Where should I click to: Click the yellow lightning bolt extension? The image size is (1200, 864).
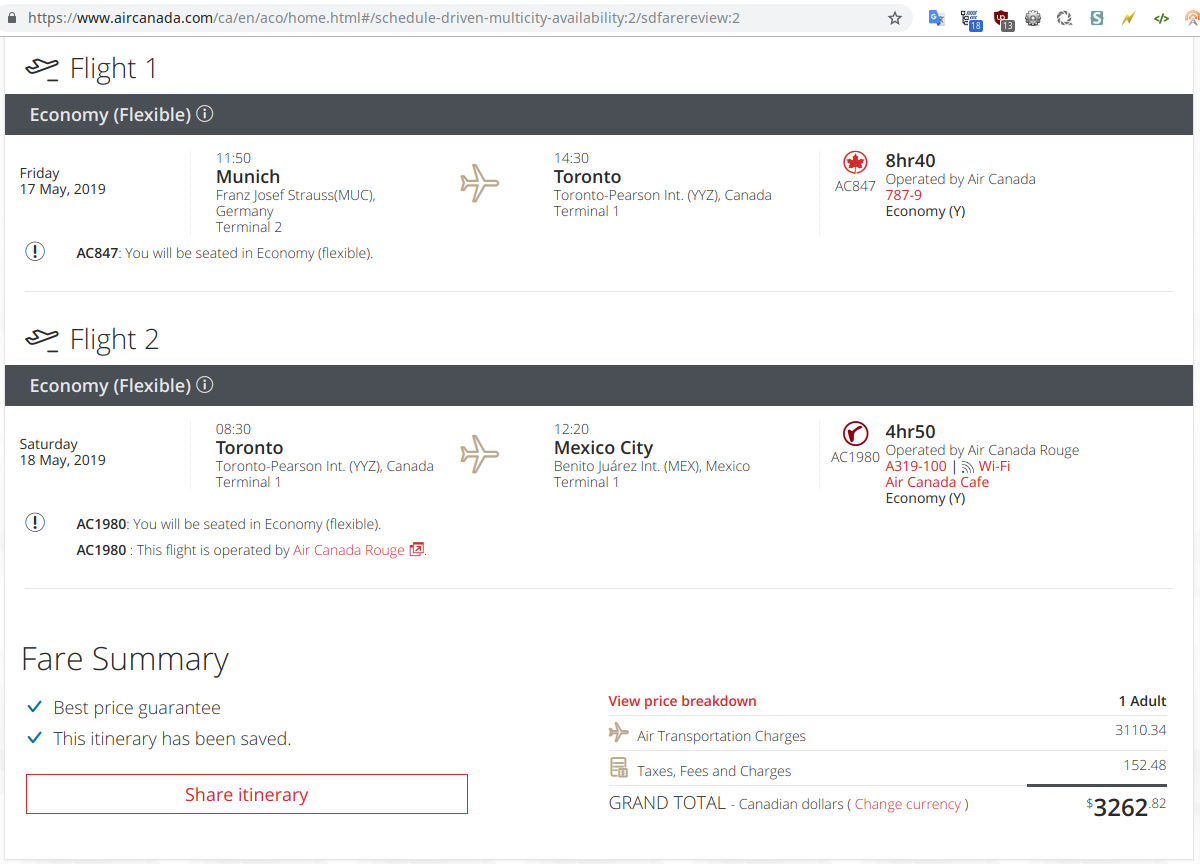click(1129, 18)
